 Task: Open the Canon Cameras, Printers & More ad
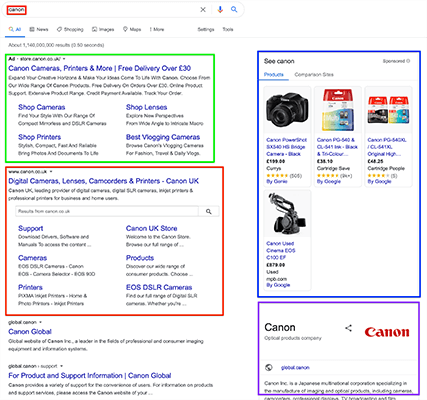99,68
